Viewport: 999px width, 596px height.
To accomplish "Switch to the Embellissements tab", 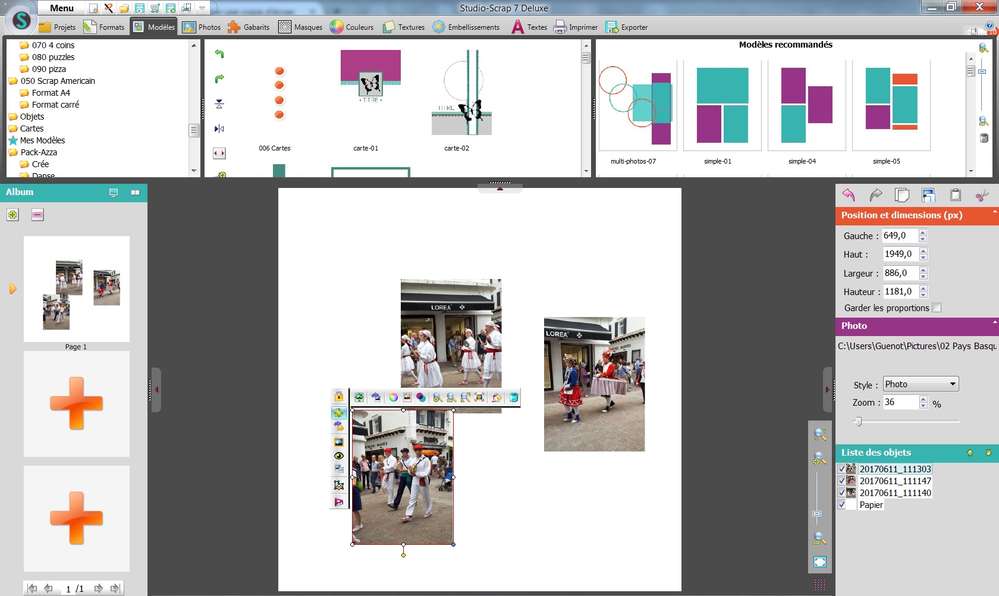I will tap(466, 27).
